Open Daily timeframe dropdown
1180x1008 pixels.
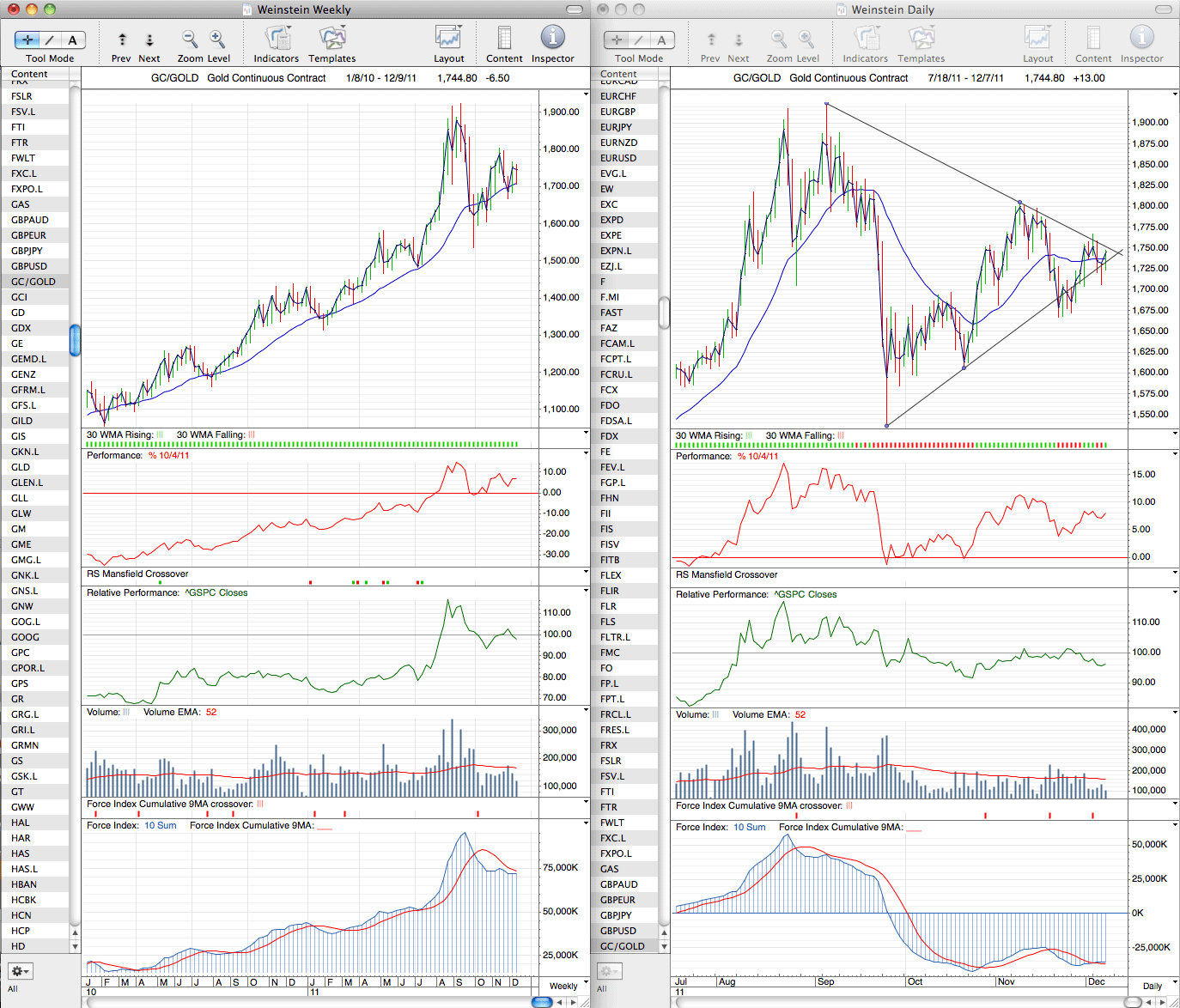pos(1154,986)
